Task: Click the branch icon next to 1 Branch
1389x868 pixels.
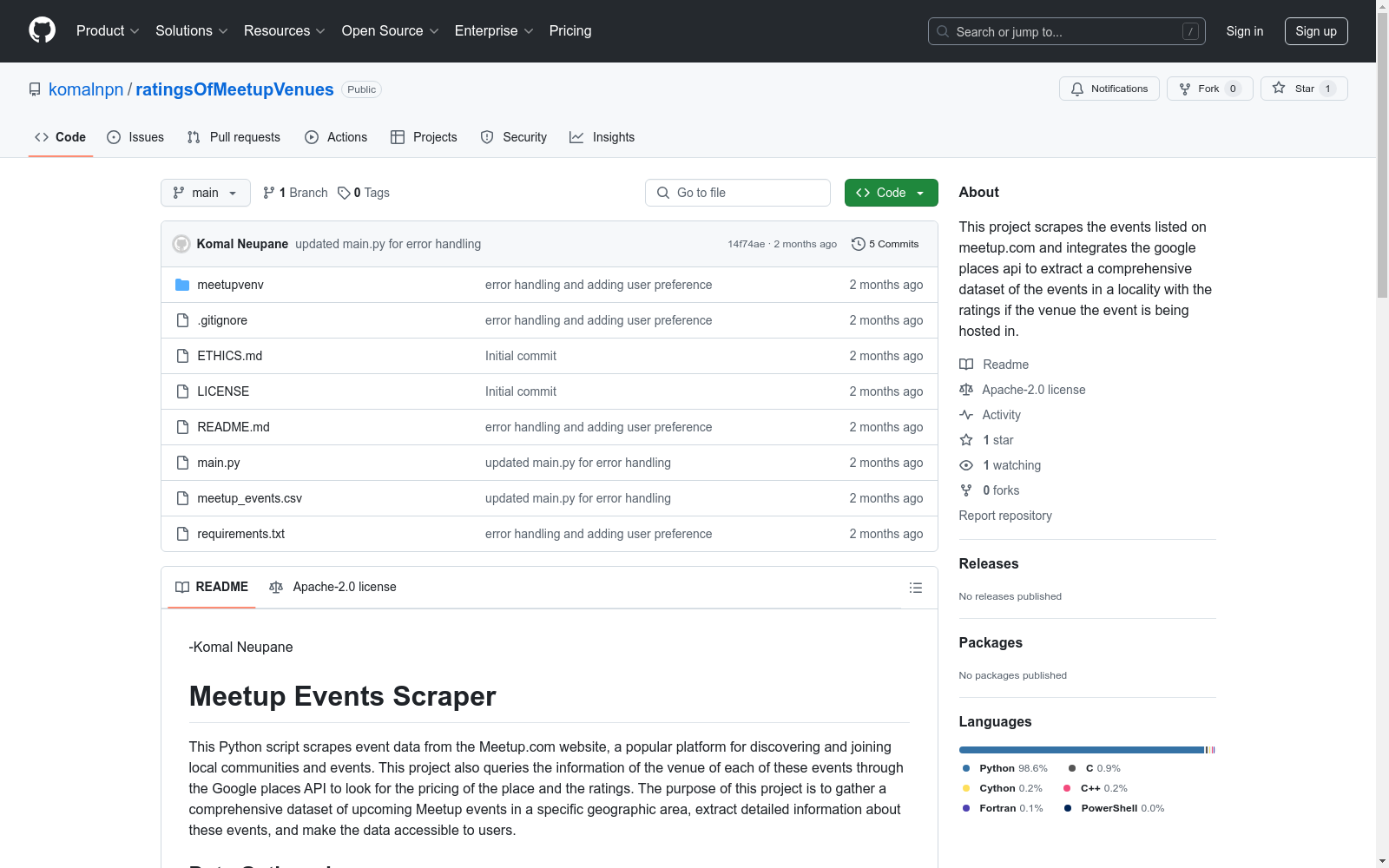Action: coord(269,193)
